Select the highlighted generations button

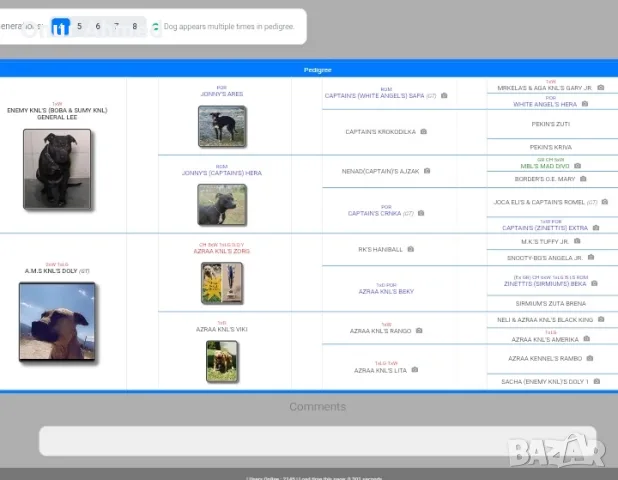pos(60,27)
